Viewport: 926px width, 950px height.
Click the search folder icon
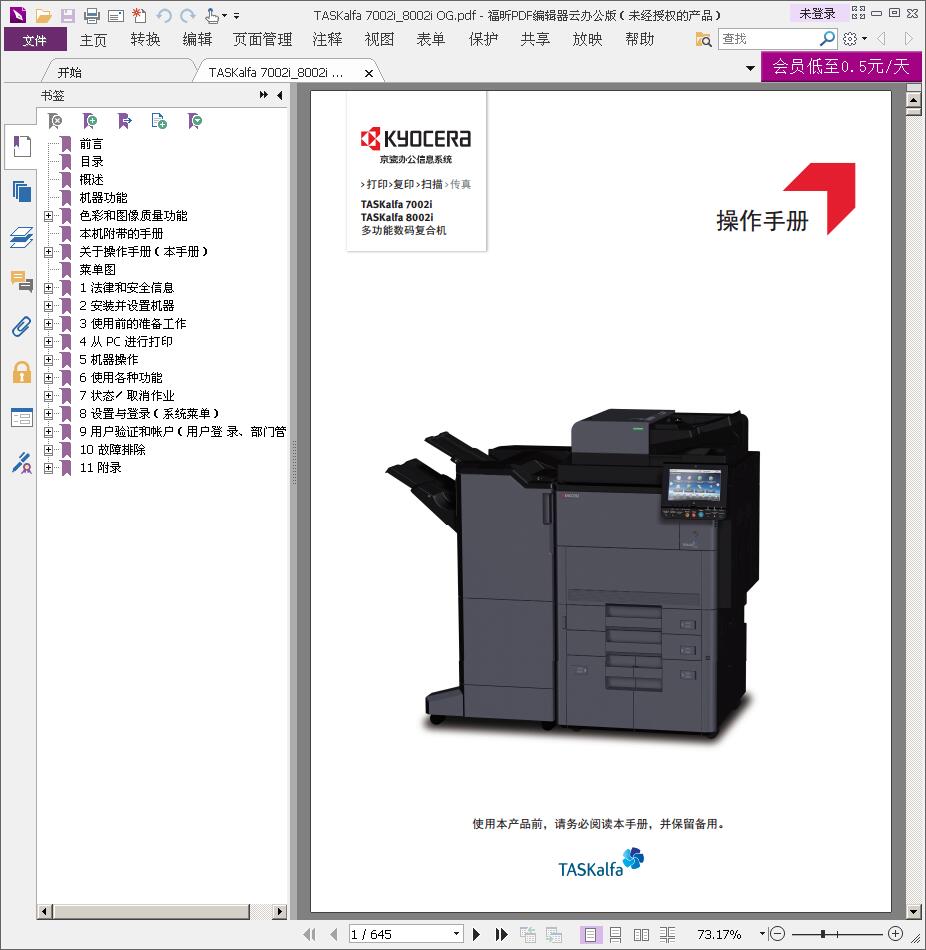pos(703,39)
